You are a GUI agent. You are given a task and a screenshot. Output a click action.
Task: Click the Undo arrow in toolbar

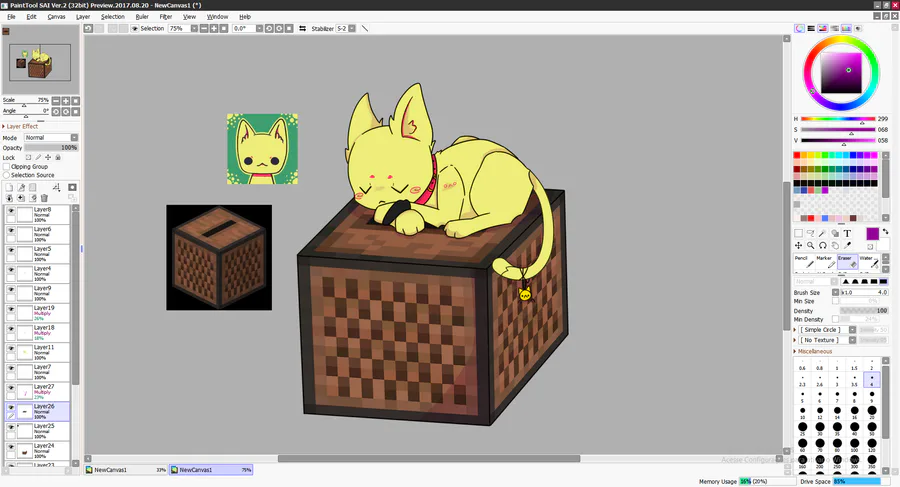(88, 28)
